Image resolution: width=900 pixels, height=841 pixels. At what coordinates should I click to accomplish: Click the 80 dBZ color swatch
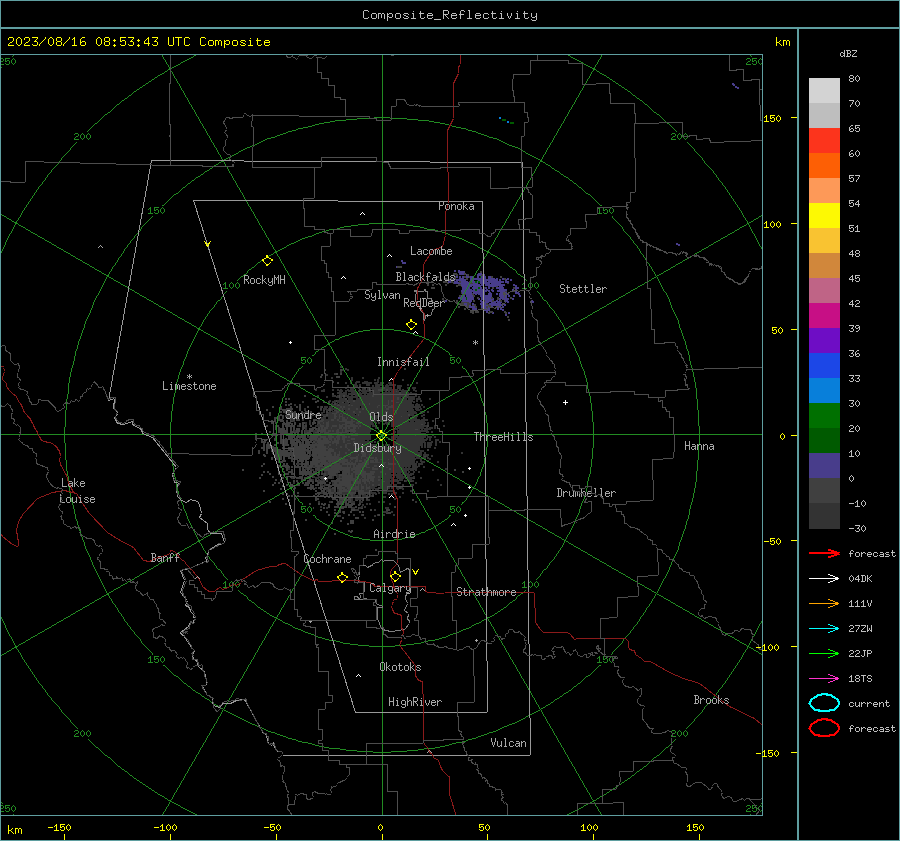[x=824, y=91]
